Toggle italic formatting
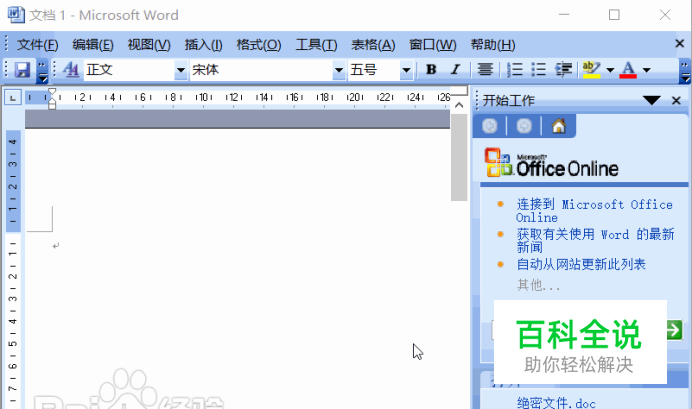 [x=455, y=70]
